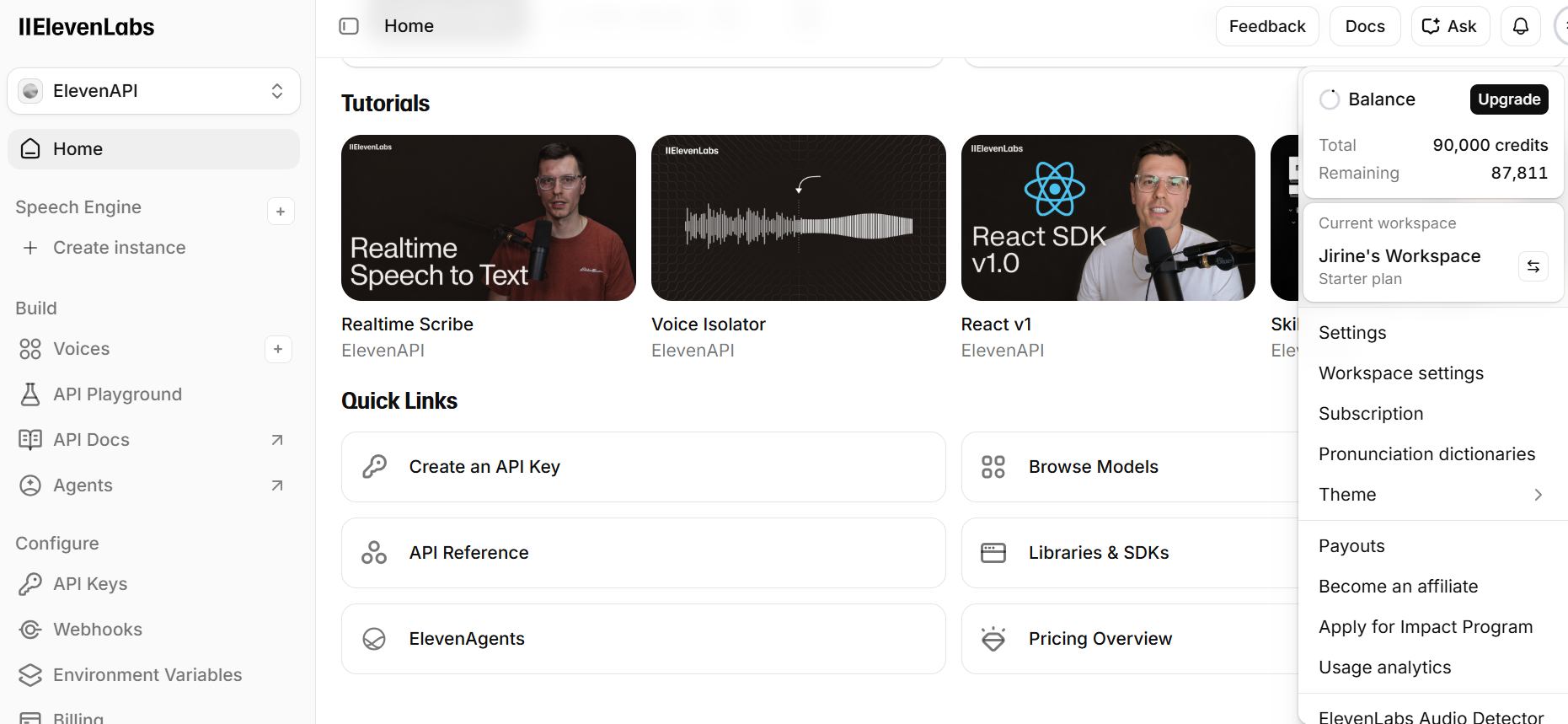The height and width of the screenshot is (724, 1568).
Task: Click the balance progress ring
Action: (x=1330, y=99)
